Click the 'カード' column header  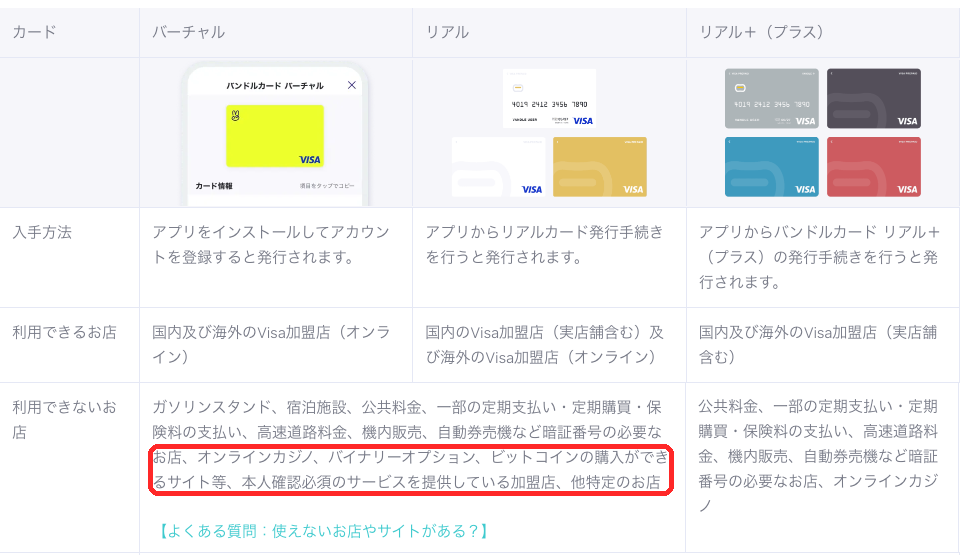pyautogui.click(x=34, y=32)
